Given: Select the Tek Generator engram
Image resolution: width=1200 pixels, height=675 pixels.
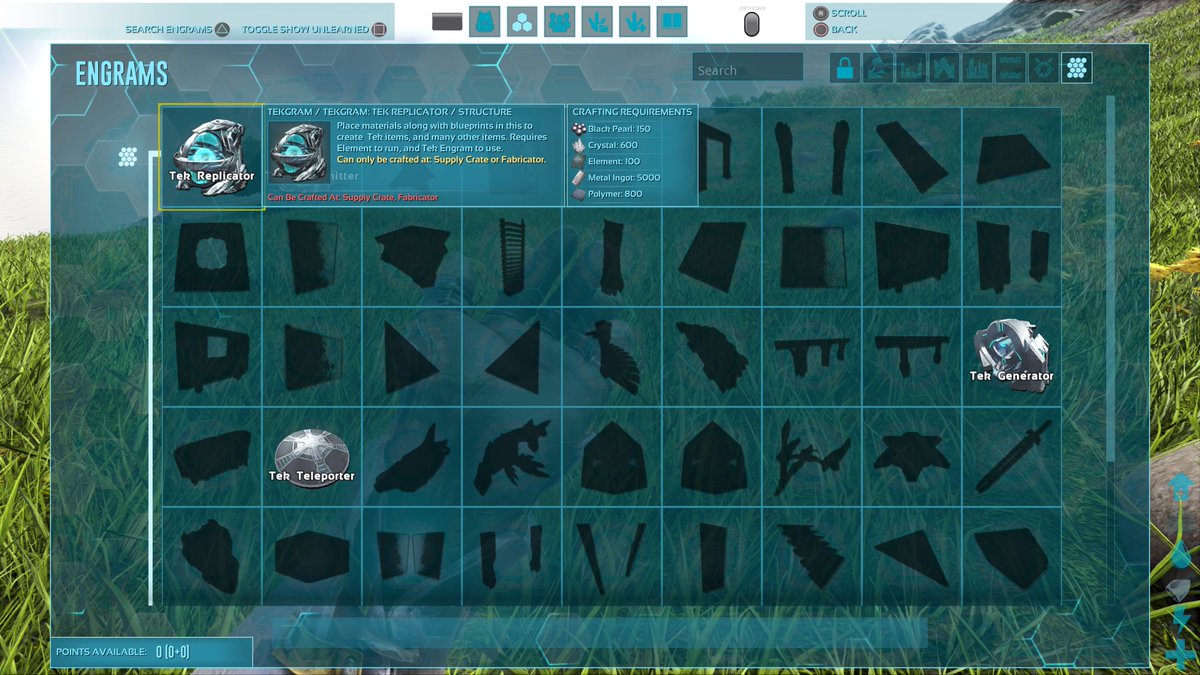Looking at the screenshot, I should (x=1012, y=357).
